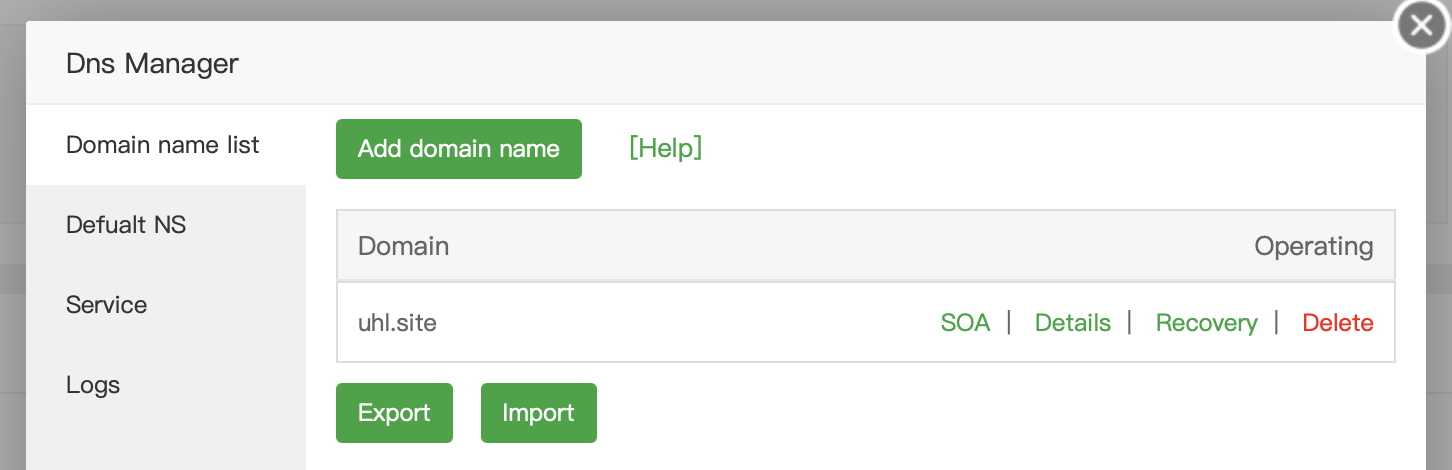Close the Dns Manager dialog
The width and height of the screenshot is (1452, 470).
point(1422,27)
